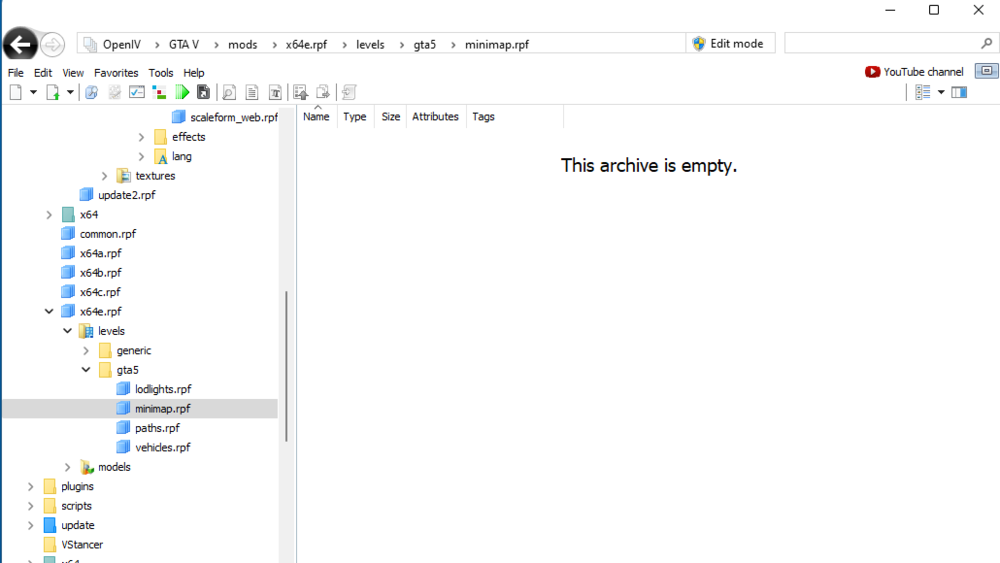Click the document with letter T icon

click(x=275, y=92)
